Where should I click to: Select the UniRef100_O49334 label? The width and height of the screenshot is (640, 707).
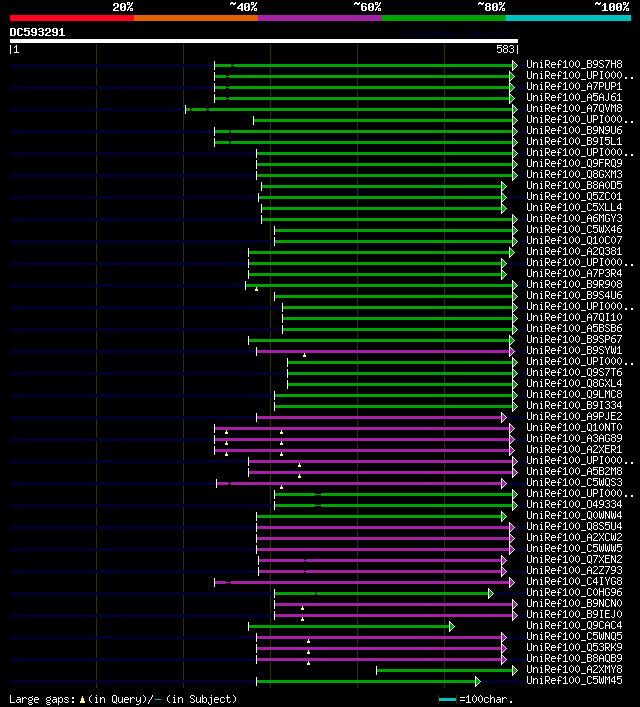click(574, 505)
